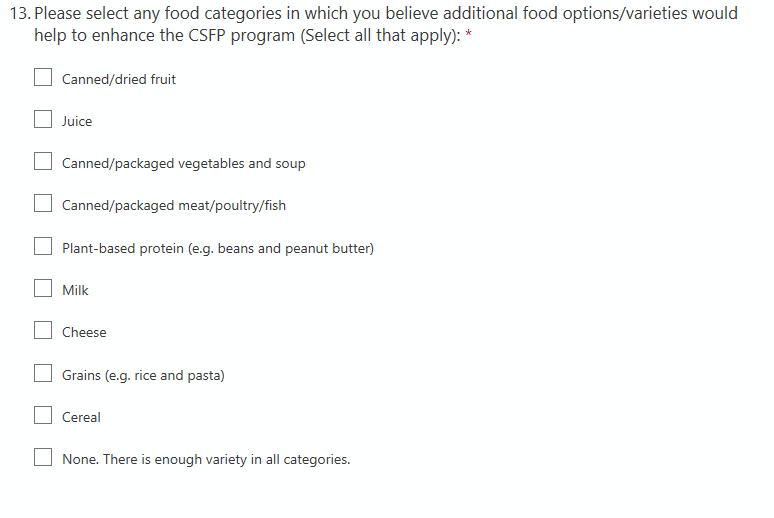The height and width of the screenshot is (518, 774).
Task: Click the 'Plant-based protein' label text
Action: coord(218,248)
